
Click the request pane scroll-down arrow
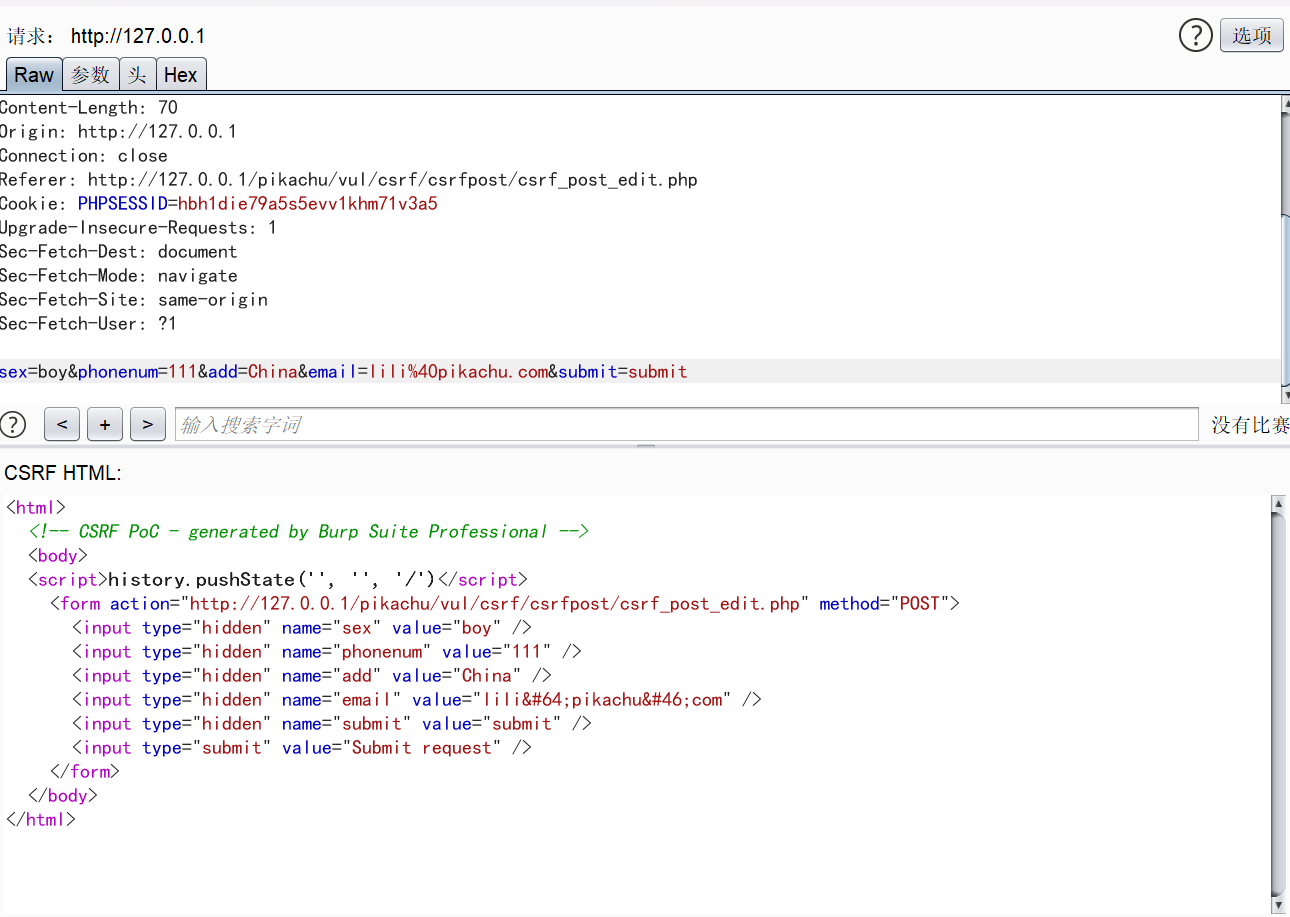pos(1285,396)
